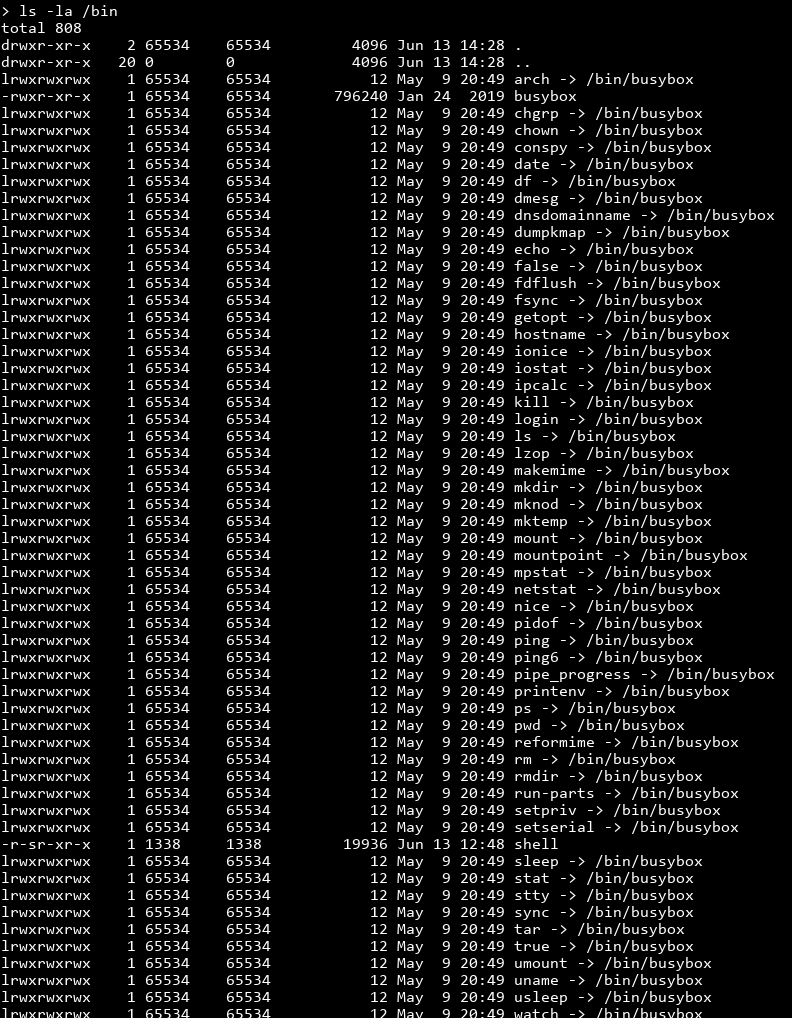Click the 'Jan 24 2019' date
The height and width of the screenshot is (1018, 792).
click(x=451, y=96)
